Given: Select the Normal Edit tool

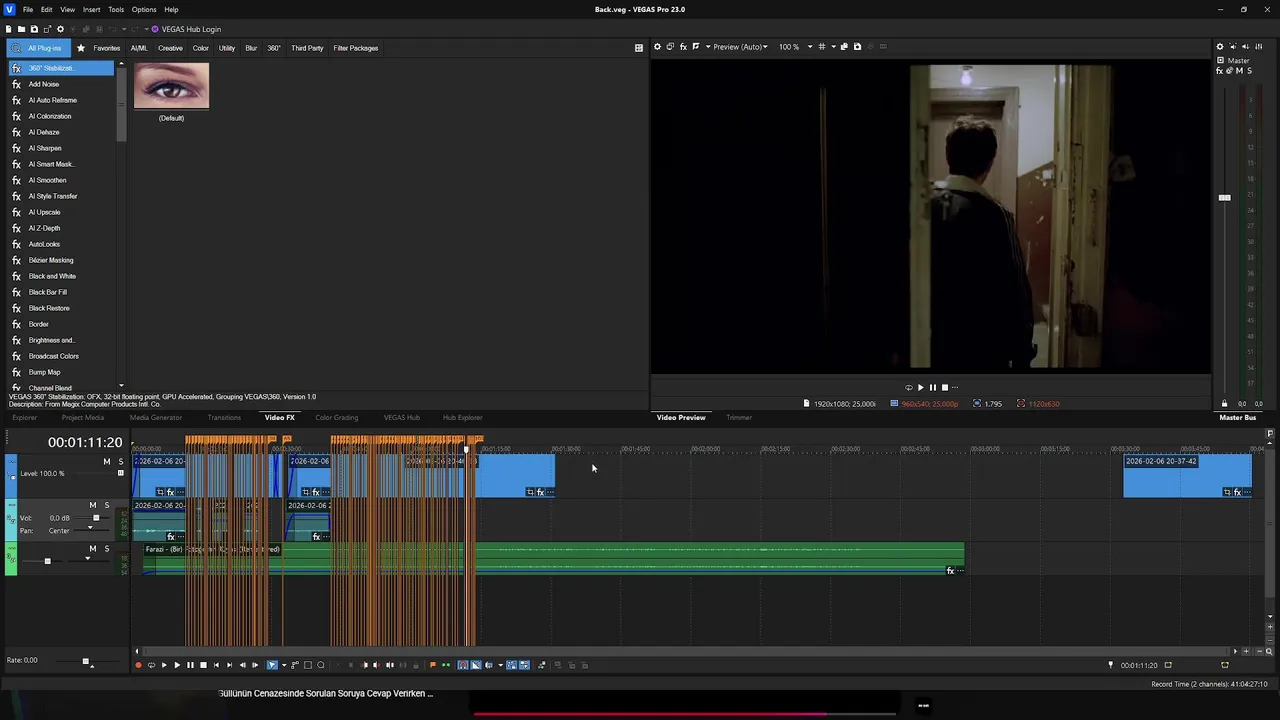Looking at the screenshot, I should tap(271, 665).
